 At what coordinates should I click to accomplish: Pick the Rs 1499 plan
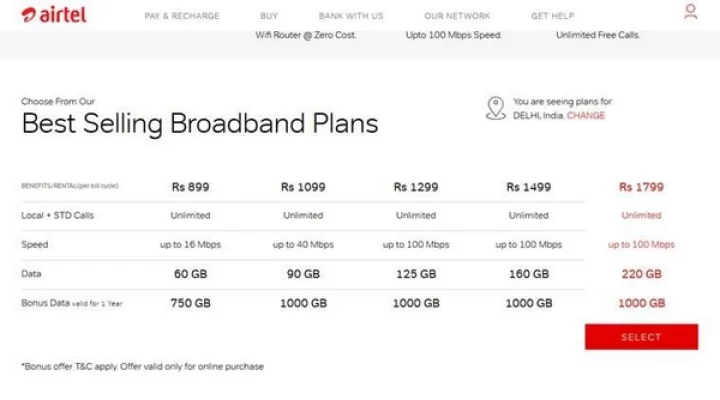(528, 187)
